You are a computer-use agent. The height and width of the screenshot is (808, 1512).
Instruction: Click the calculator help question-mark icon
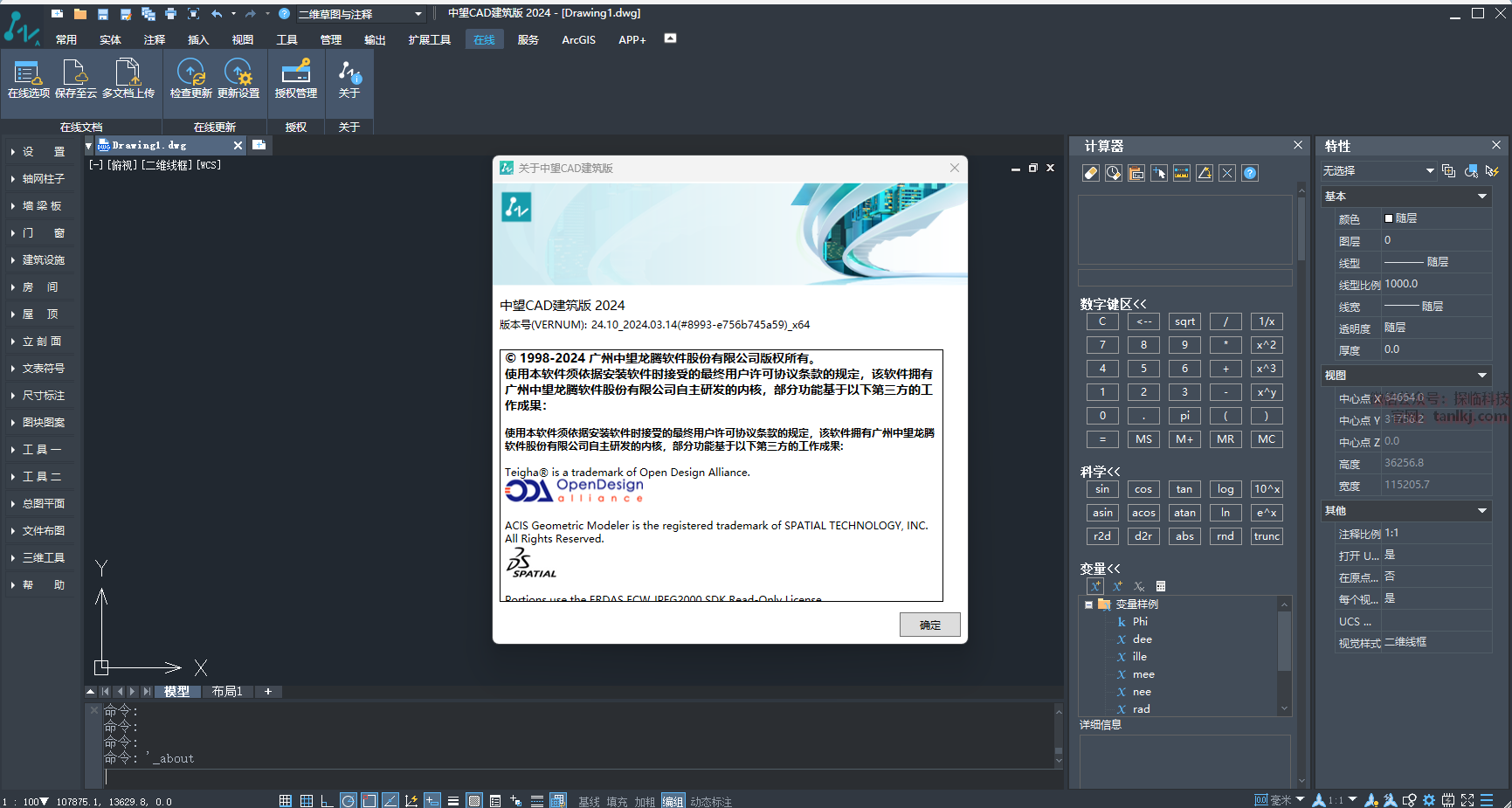click(x=1250, y=173)
